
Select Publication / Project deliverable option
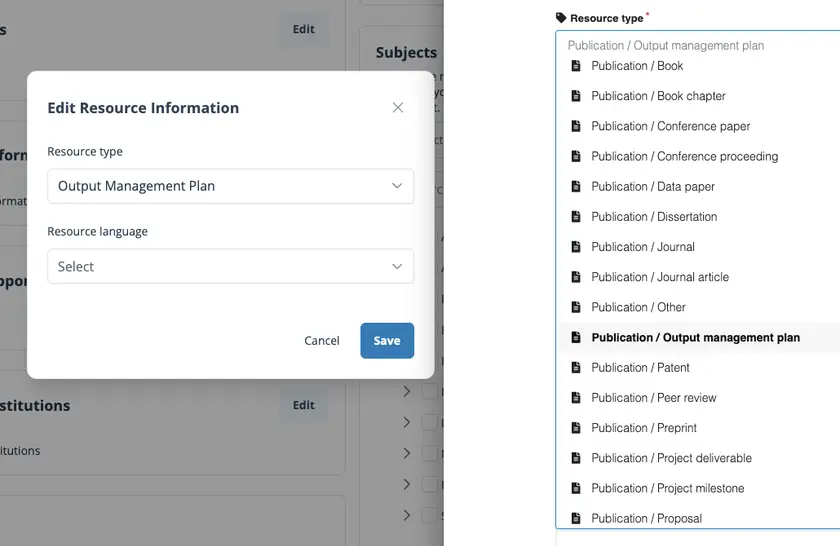(x=671, y=458)
